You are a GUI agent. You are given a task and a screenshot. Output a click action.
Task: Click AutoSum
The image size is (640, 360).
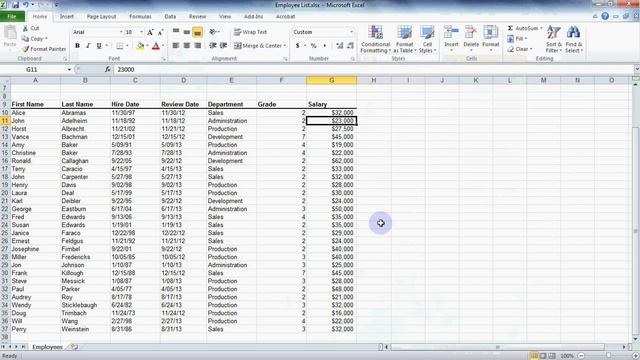524,28
